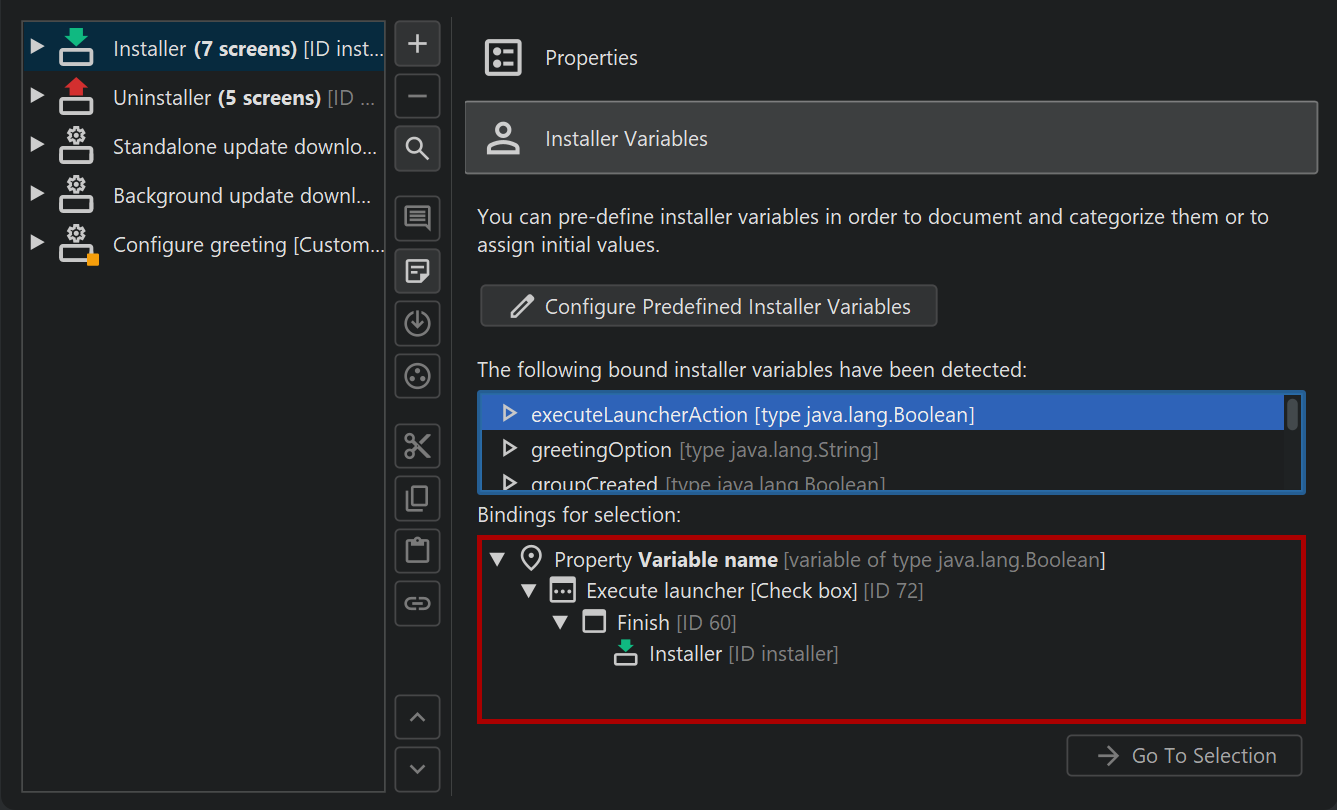Click the magnifier search icon

(418, 149)
